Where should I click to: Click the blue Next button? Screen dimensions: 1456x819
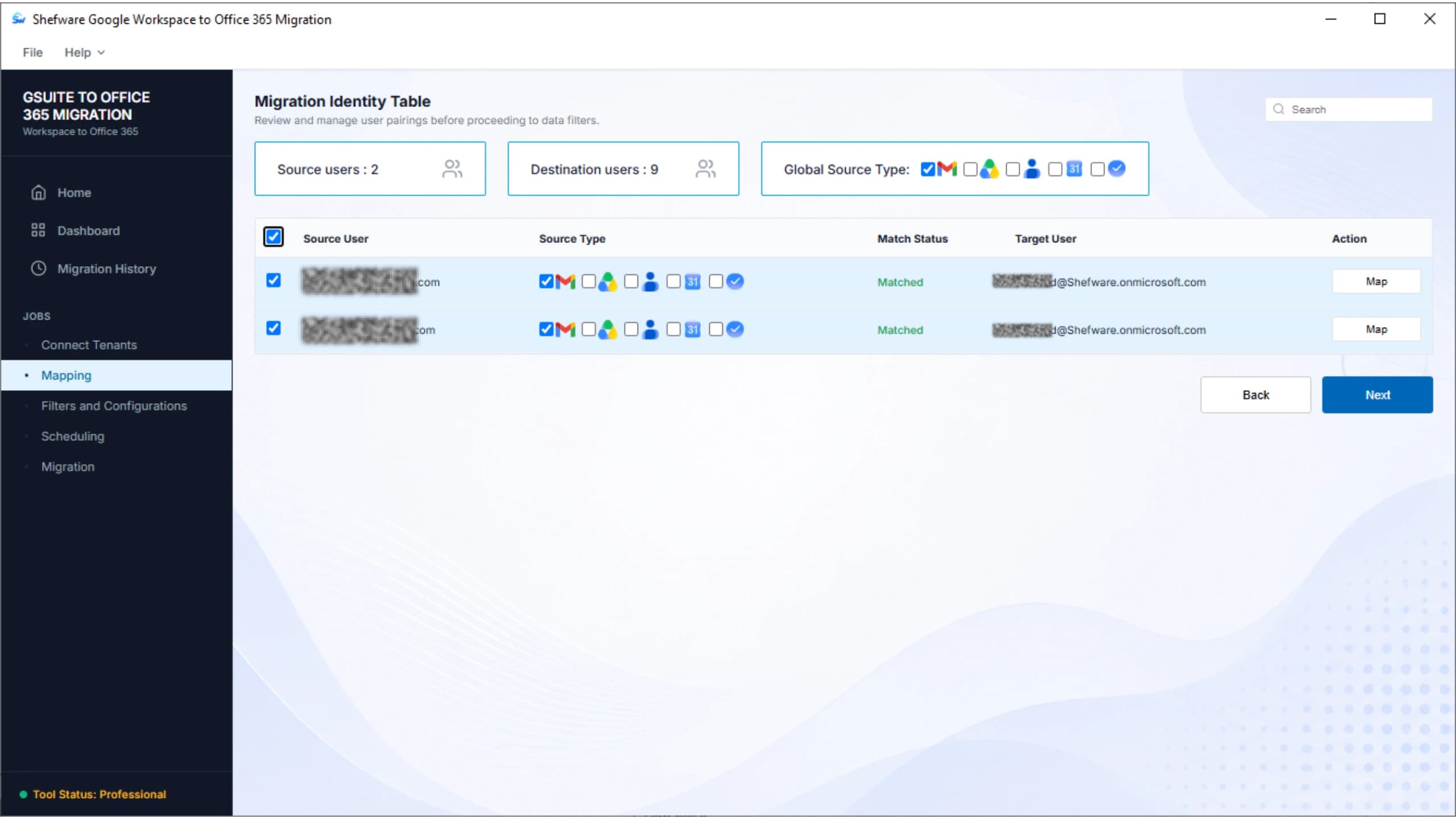pos(1378,395)
